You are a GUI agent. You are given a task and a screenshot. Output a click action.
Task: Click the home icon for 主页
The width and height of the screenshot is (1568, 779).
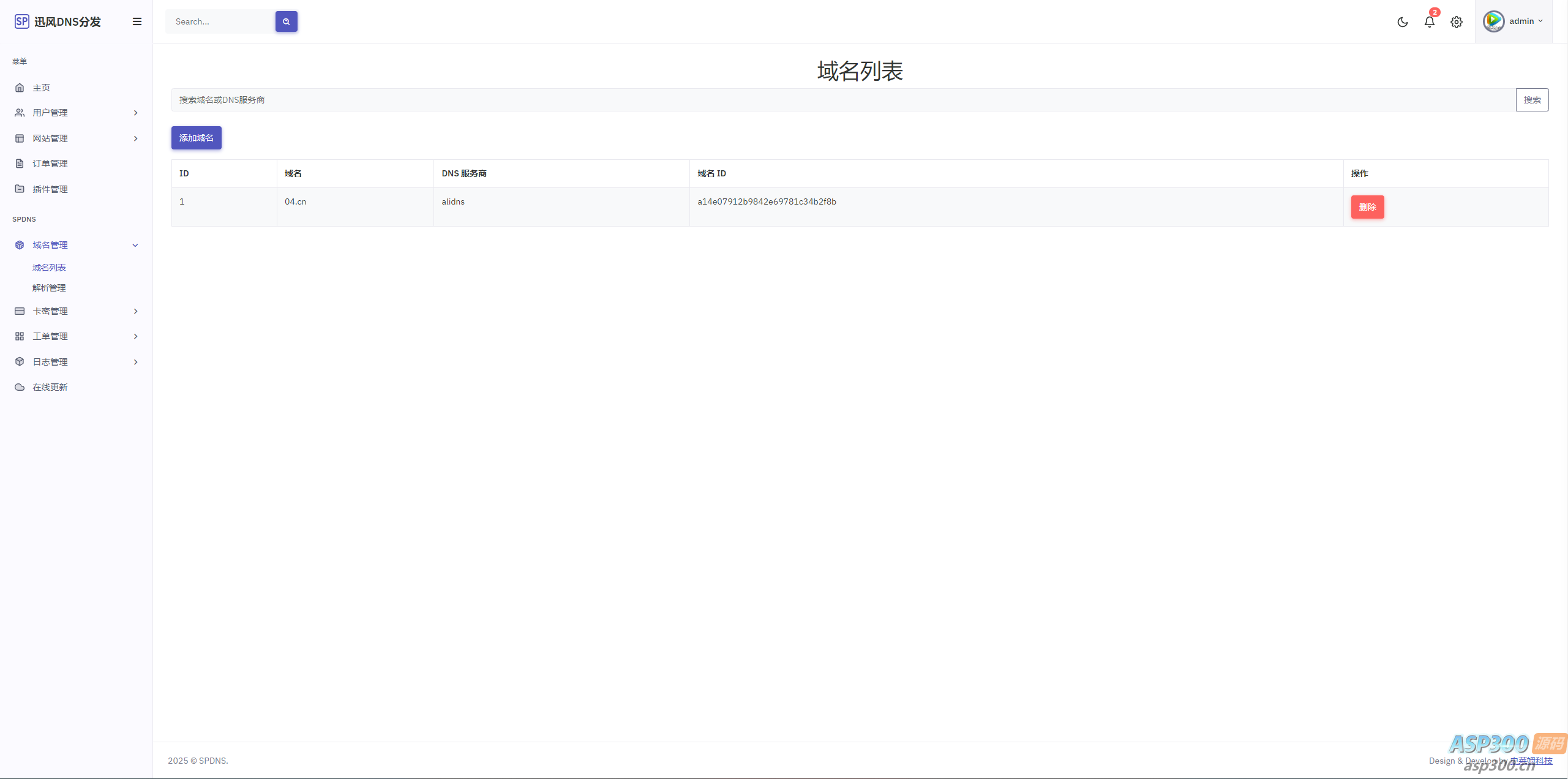20,88
